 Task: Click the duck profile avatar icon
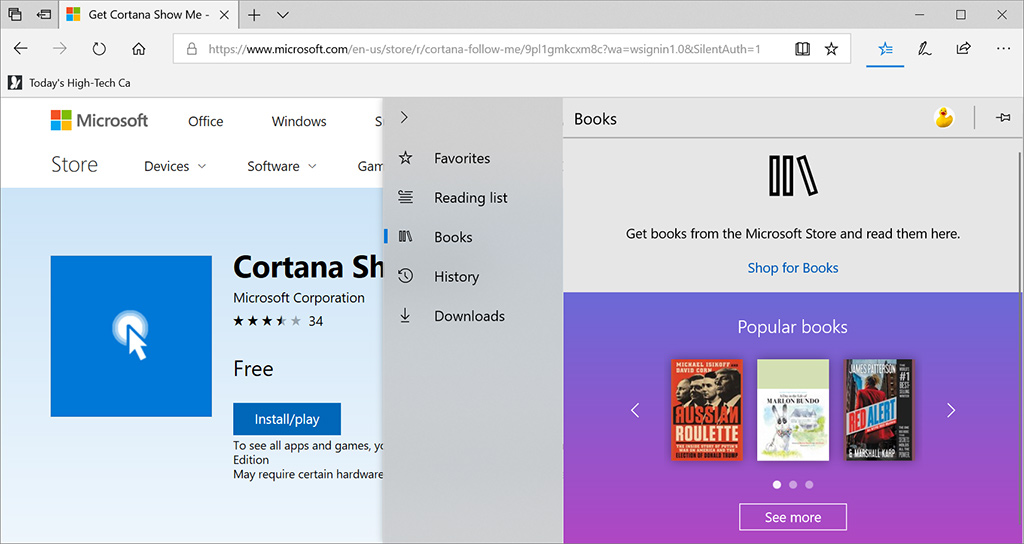tap(943, 118)
